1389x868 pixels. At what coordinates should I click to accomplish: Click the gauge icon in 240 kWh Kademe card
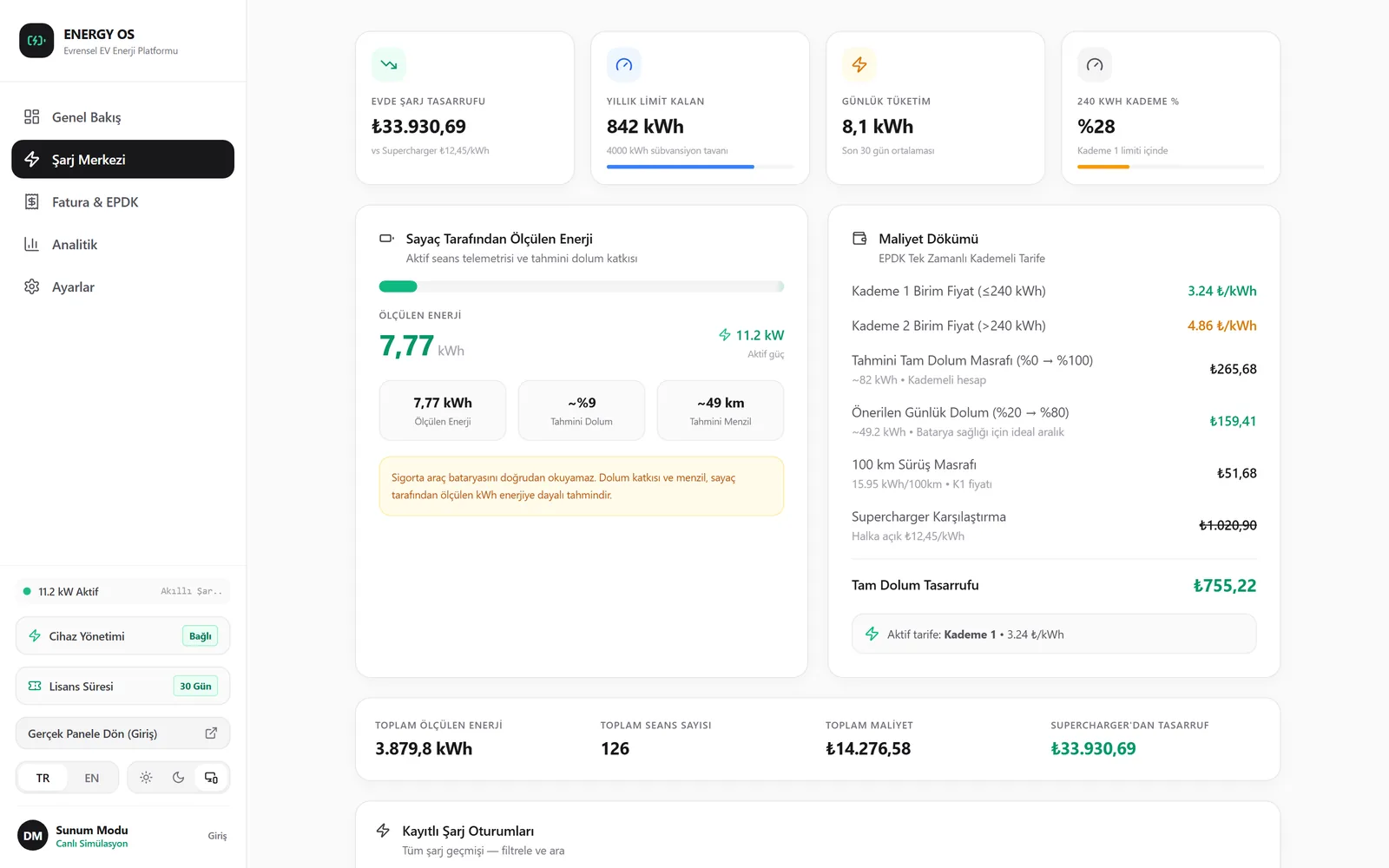point(1095,65)
